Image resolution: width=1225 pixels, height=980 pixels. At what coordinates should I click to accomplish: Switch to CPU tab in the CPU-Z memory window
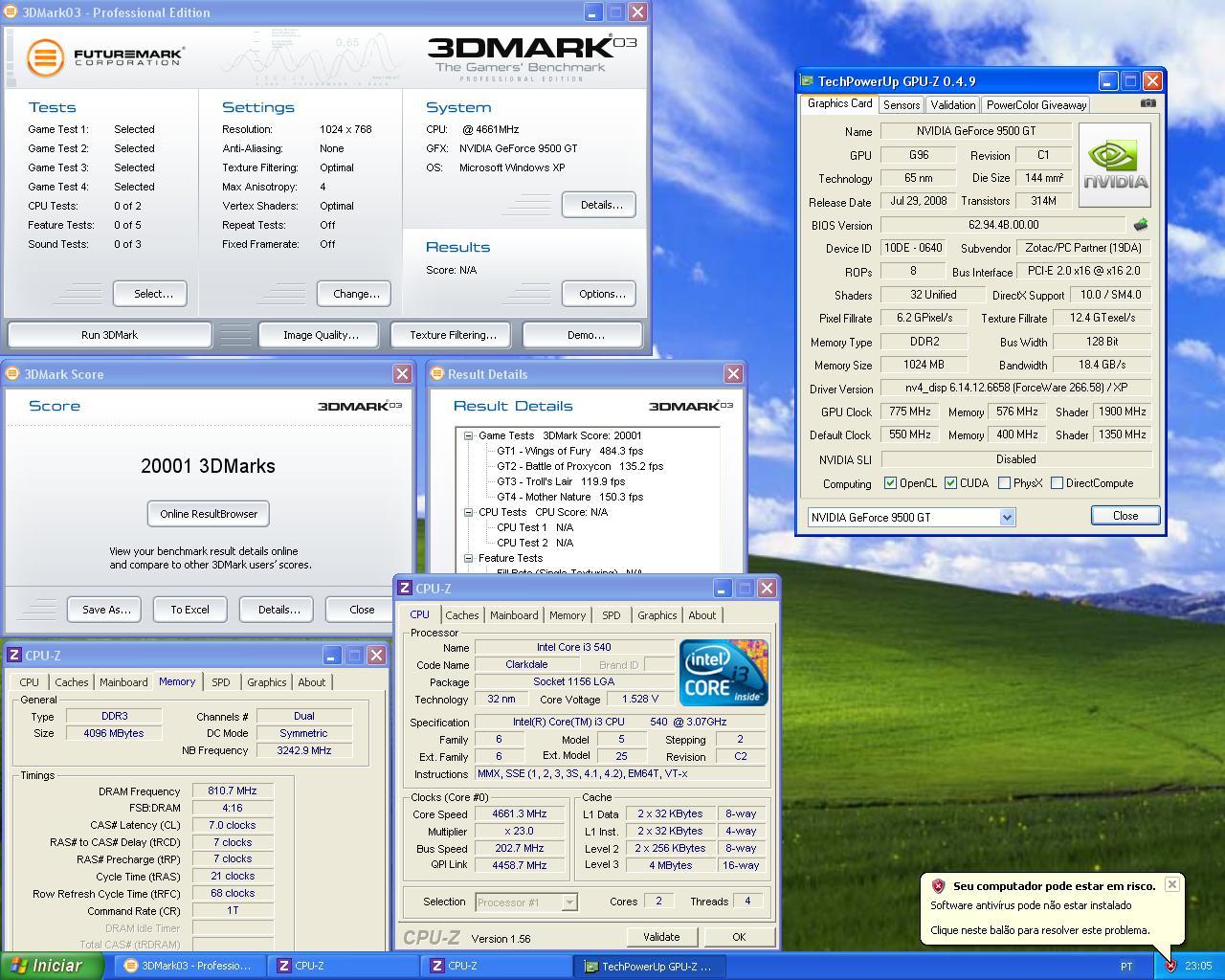[x=30, y=682]
